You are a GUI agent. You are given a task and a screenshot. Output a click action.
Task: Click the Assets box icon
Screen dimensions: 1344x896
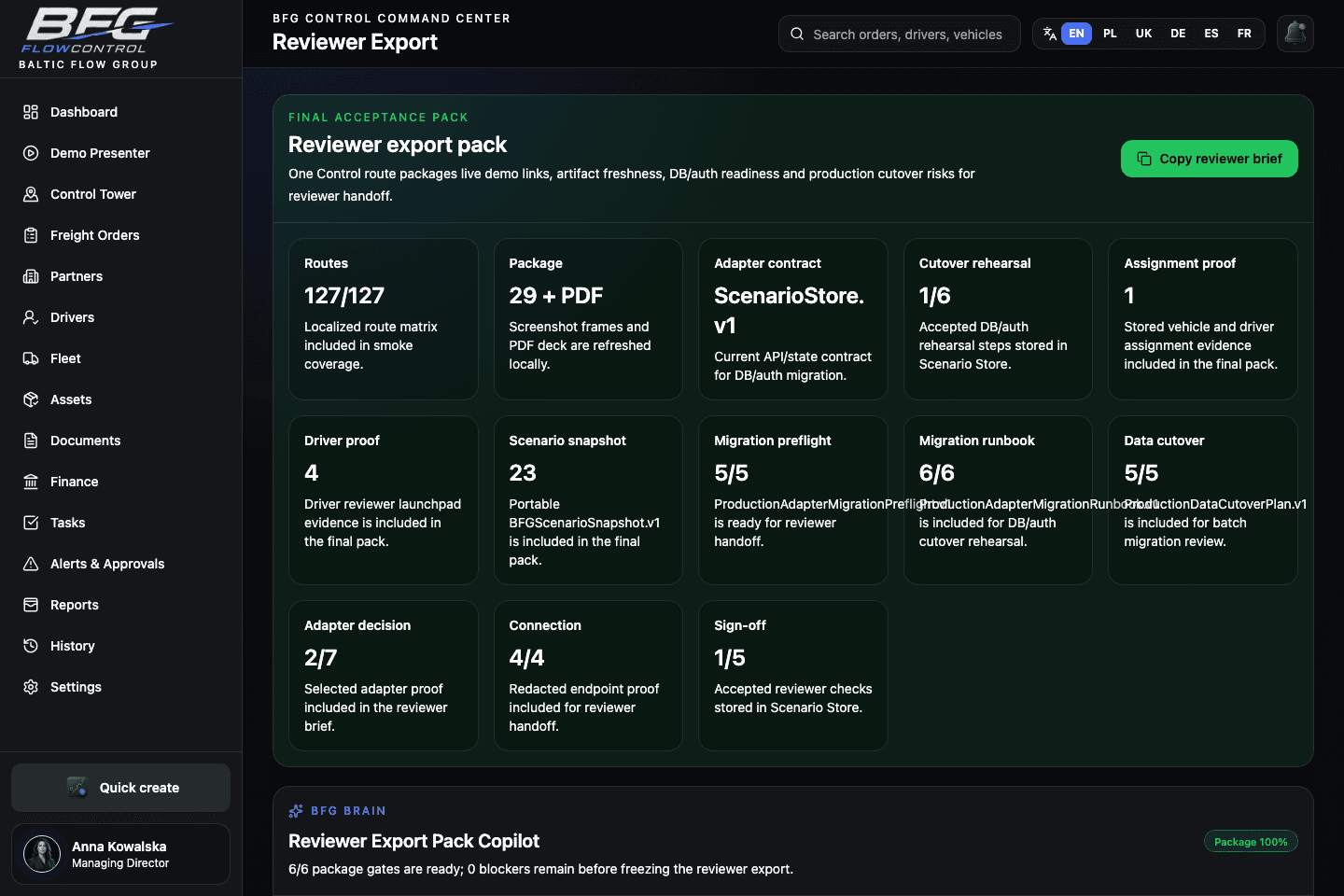(x=31, y=399)
